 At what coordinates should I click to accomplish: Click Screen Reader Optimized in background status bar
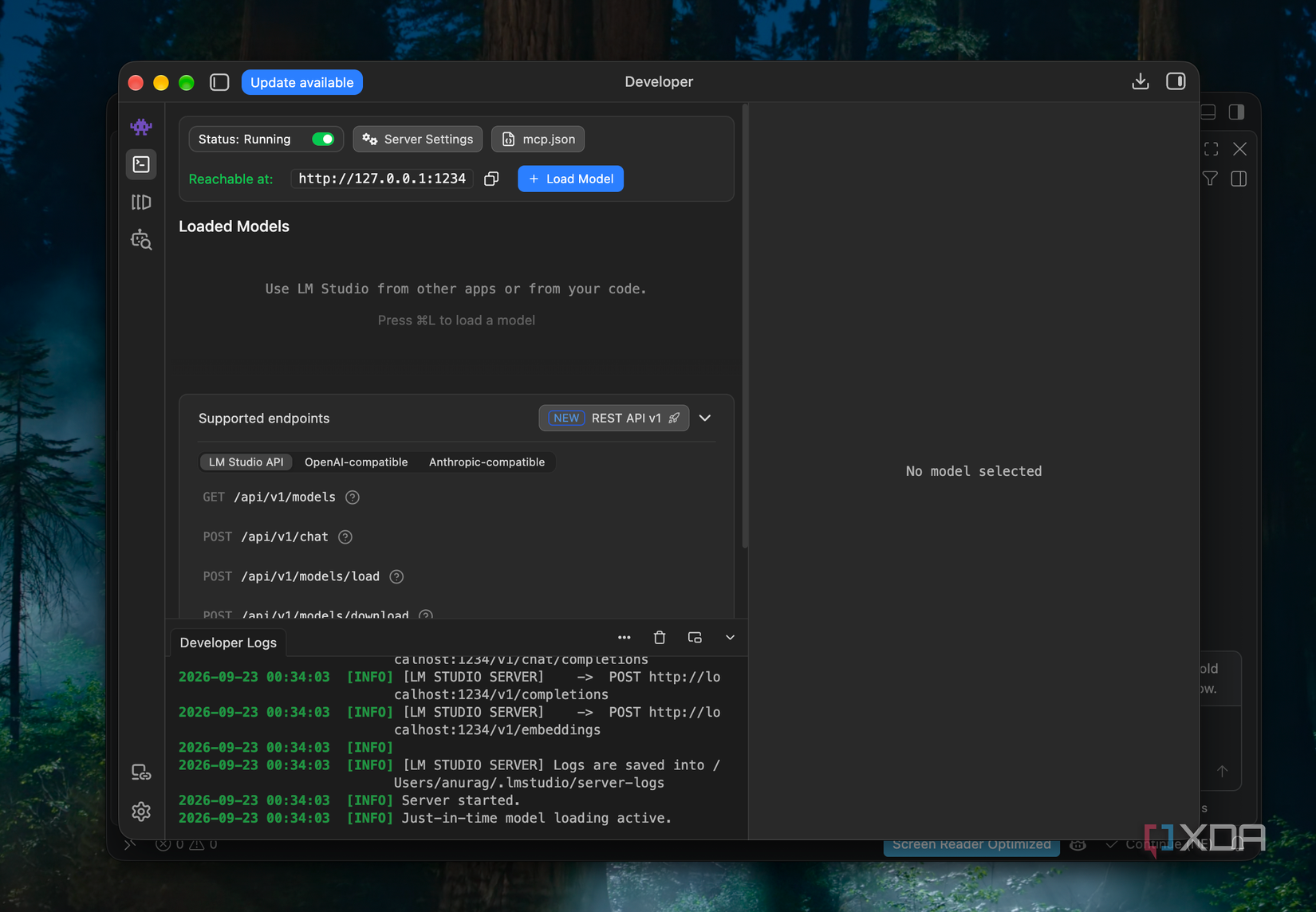(971, 845)
